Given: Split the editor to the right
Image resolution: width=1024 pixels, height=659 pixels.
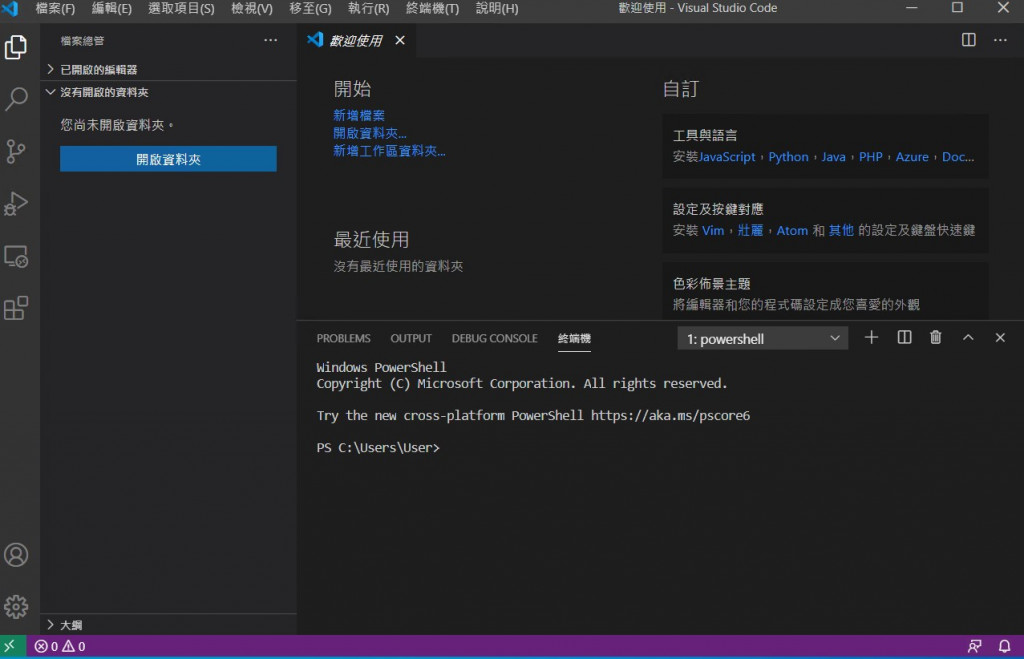Looking at the screenshot, I should 968,40.
